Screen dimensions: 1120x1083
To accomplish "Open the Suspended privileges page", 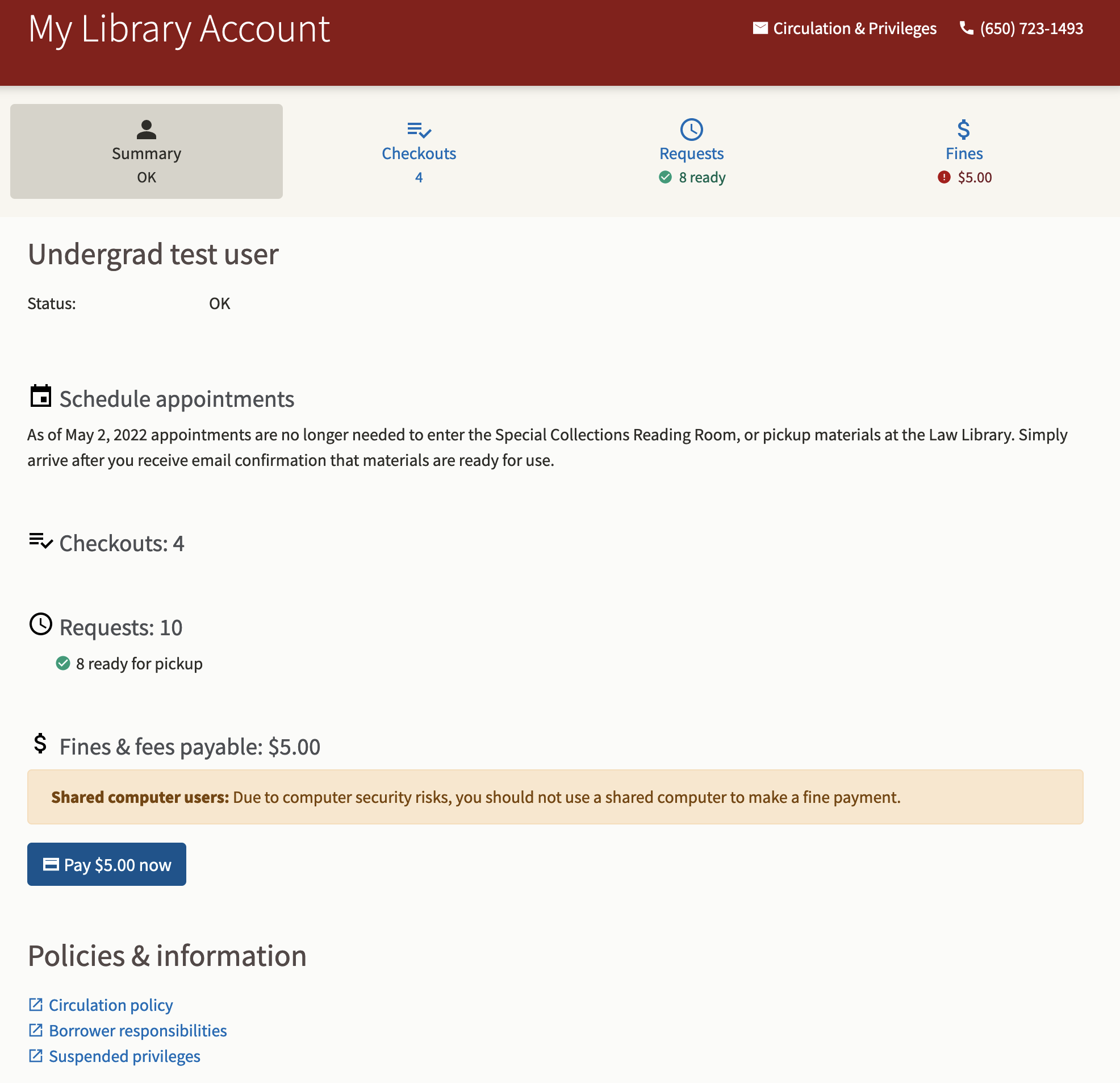I will pyautogui.click(x=123, y=1056).
